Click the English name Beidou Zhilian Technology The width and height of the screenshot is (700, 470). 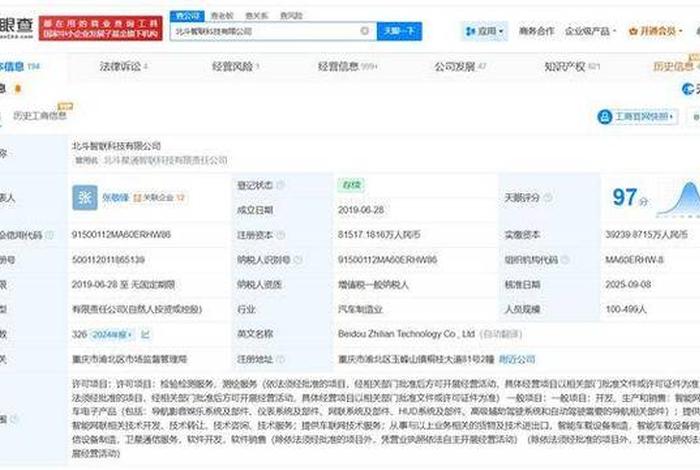pyautogui.click(x=406, y=334)
